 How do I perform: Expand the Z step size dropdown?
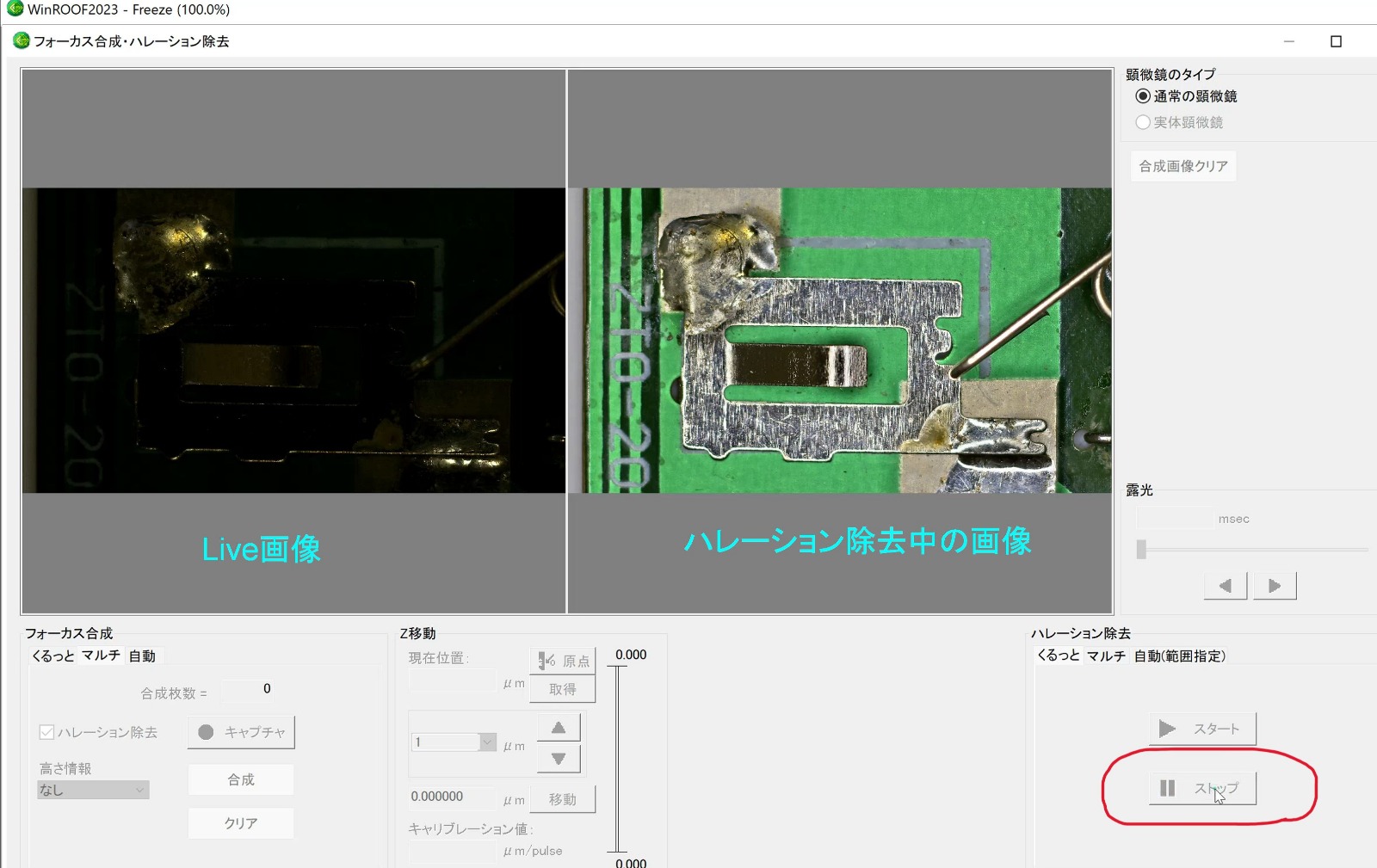coord(488,742)
